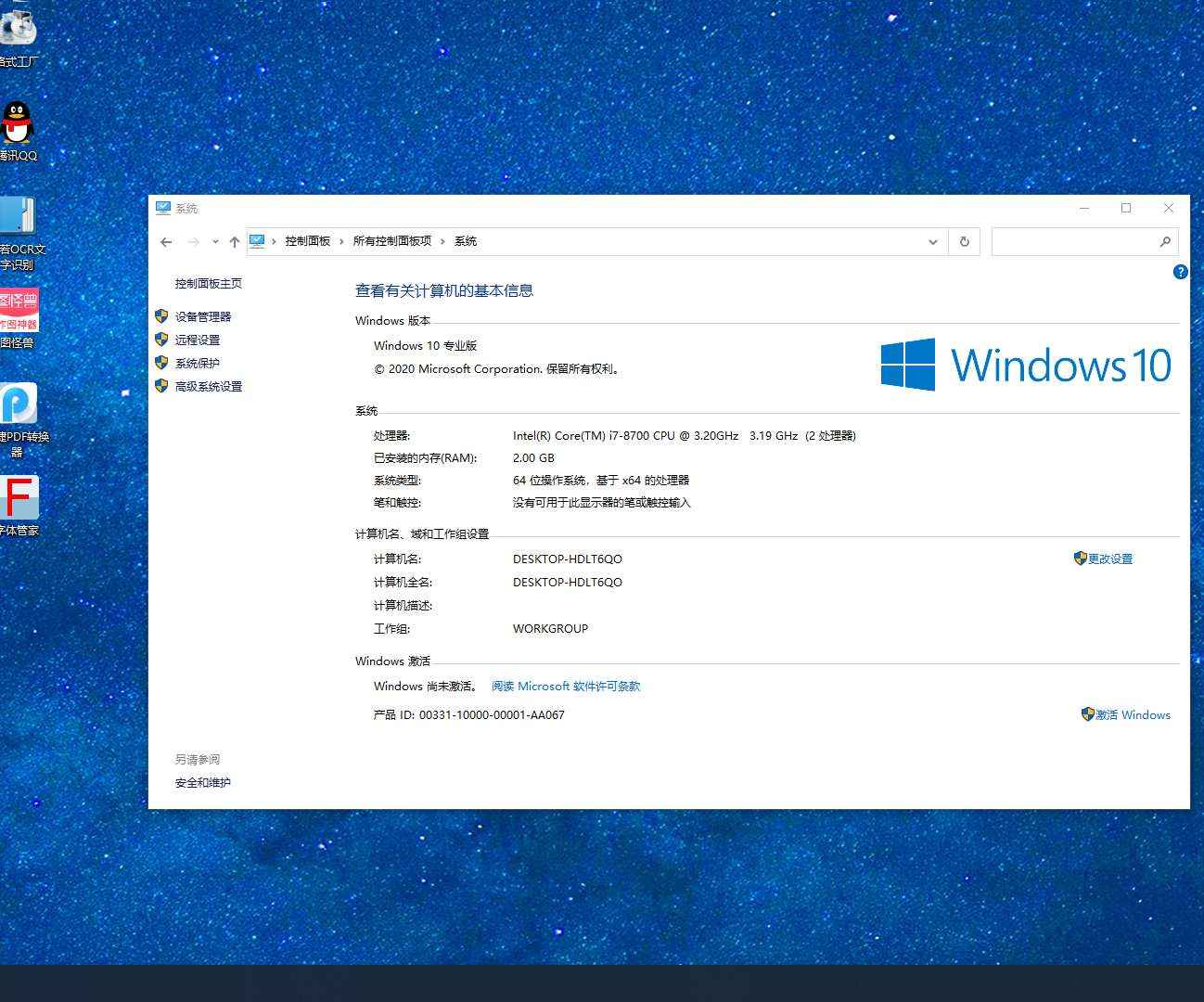Select product ID 00331-10000-00001-AA067
This screenshot has width=1204, height=1002.
[492, 714]
